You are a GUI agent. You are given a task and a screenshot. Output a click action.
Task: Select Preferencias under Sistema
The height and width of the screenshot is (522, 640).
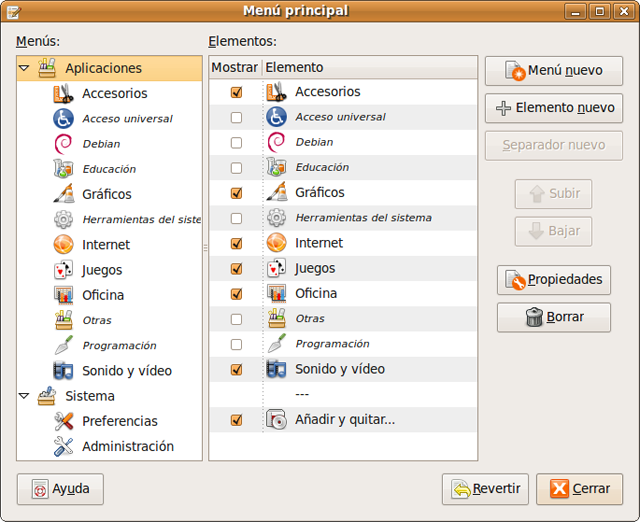119,421
